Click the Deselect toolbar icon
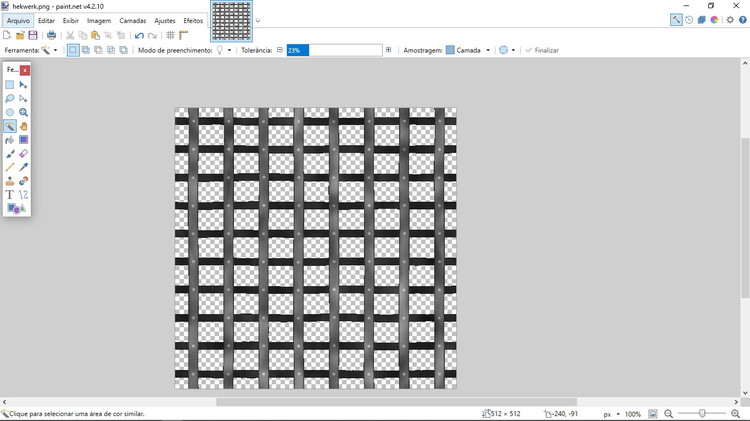 click(121, 35)
